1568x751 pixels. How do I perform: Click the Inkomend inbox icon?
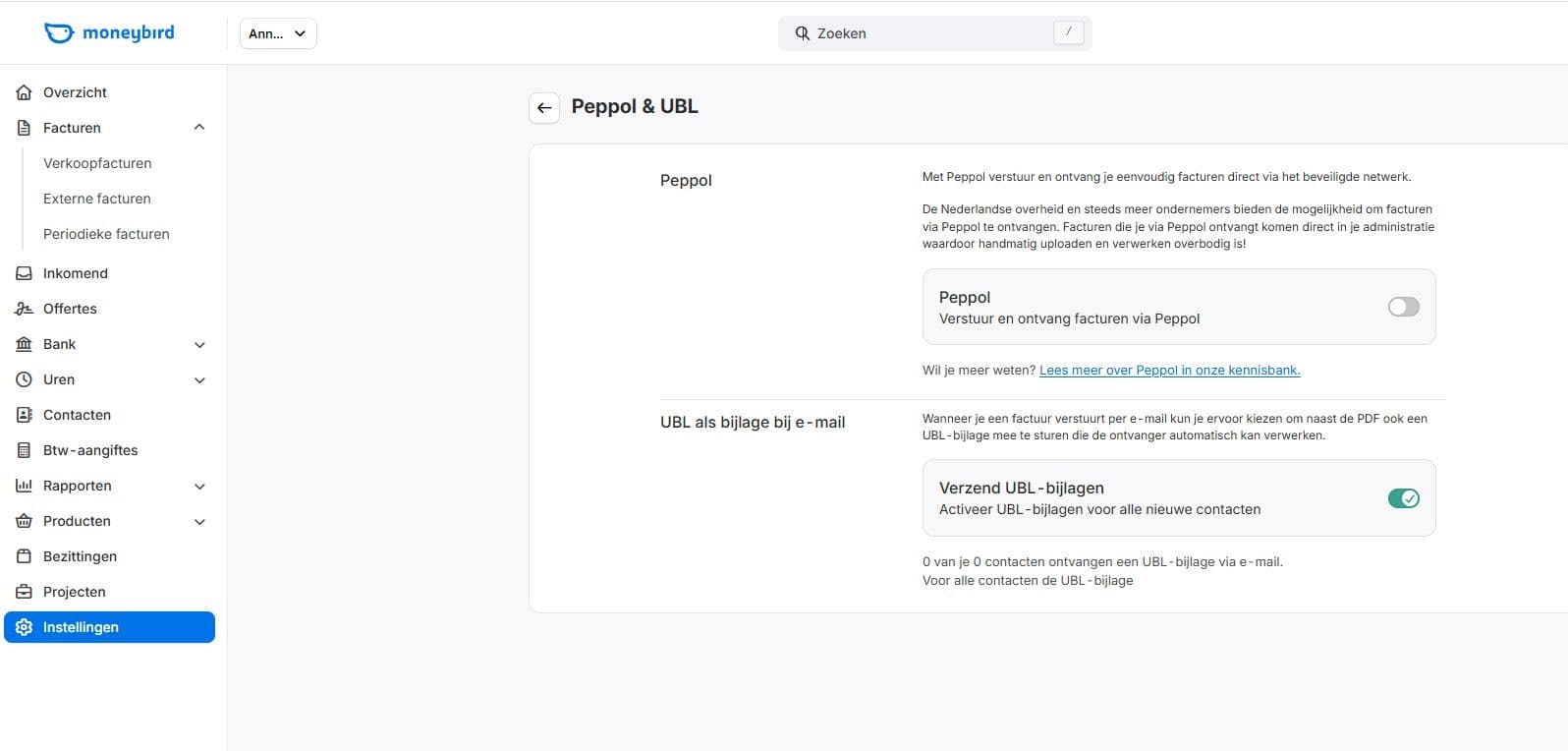coord(25,273)
